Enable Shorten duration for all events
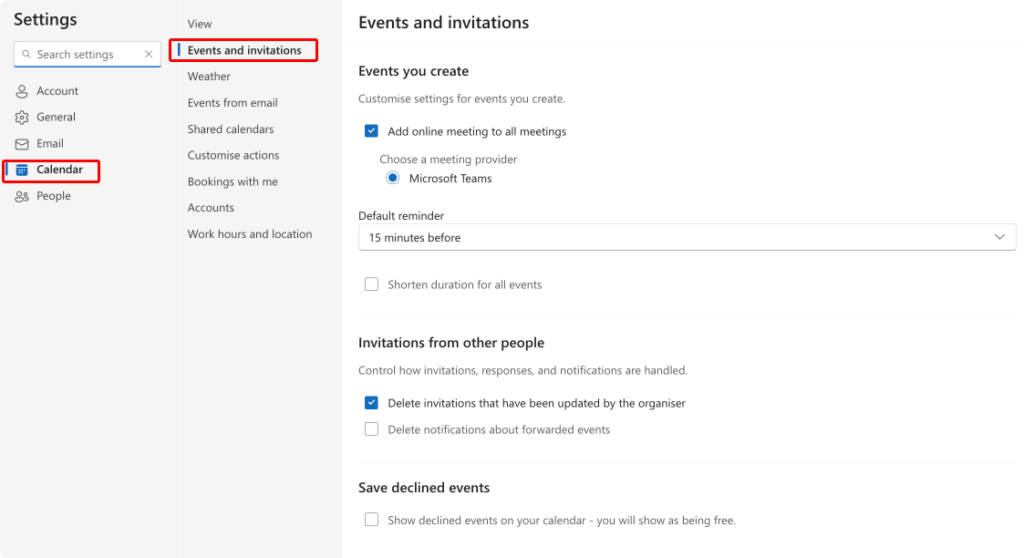The image size is (1024, 558). (371, 284)
